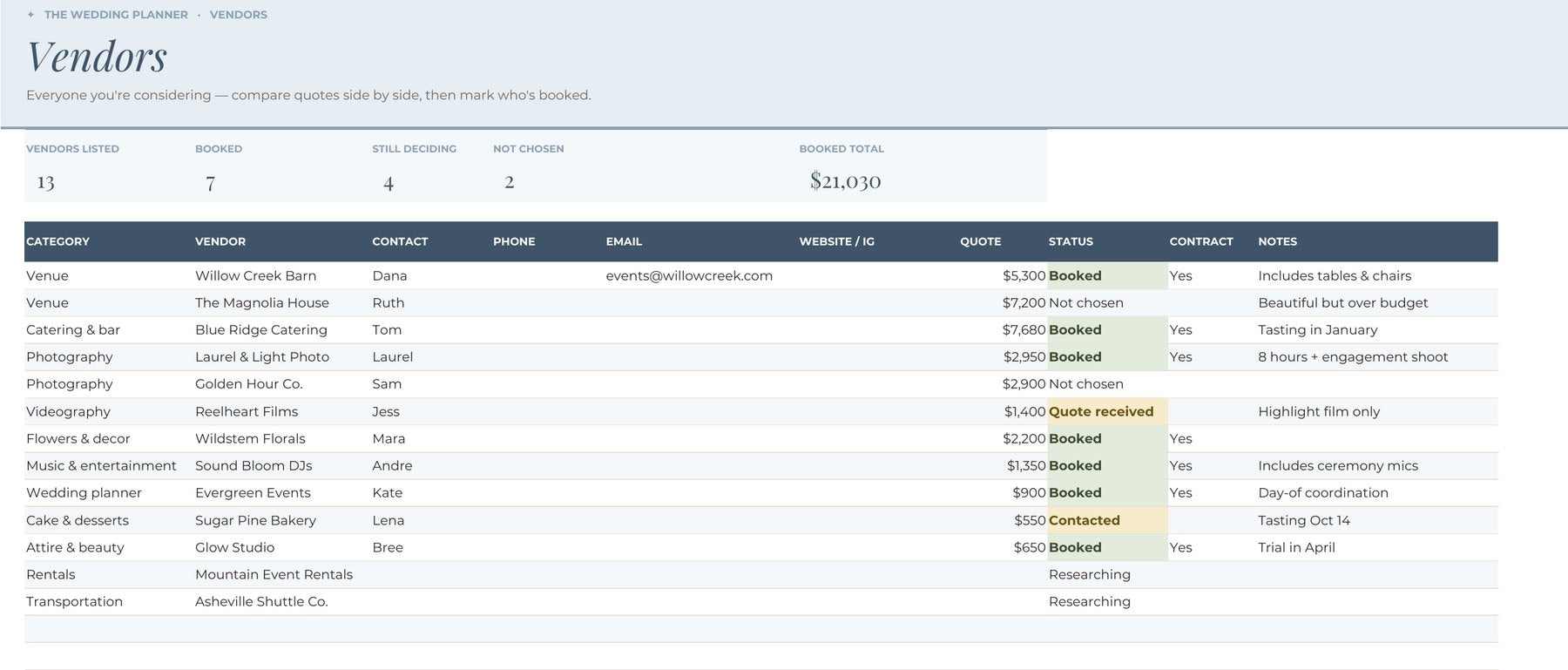
Task: Click the Evergreen Events vendor cell
Action: click(x=253, y=492)
